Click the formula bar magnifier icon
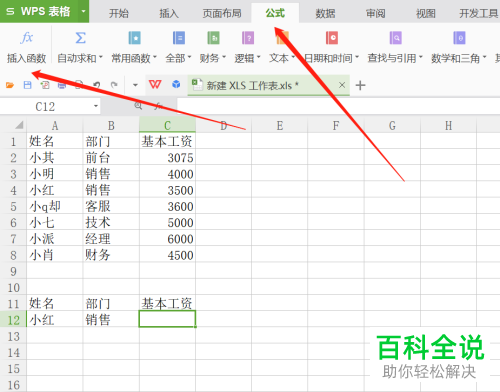Screen dimensions: 500x392 pos(138,106)
